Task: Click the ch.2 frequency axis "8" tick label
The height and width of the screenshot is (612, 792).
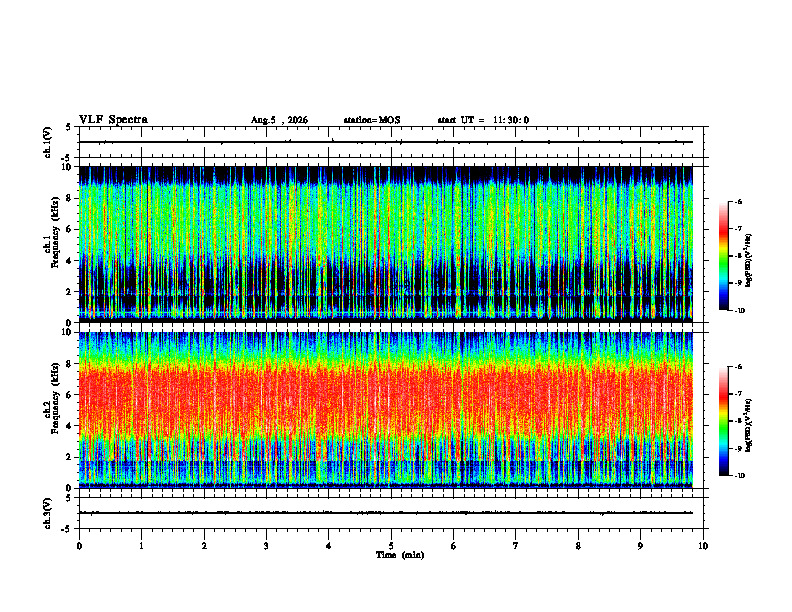Action: point(70,364)
